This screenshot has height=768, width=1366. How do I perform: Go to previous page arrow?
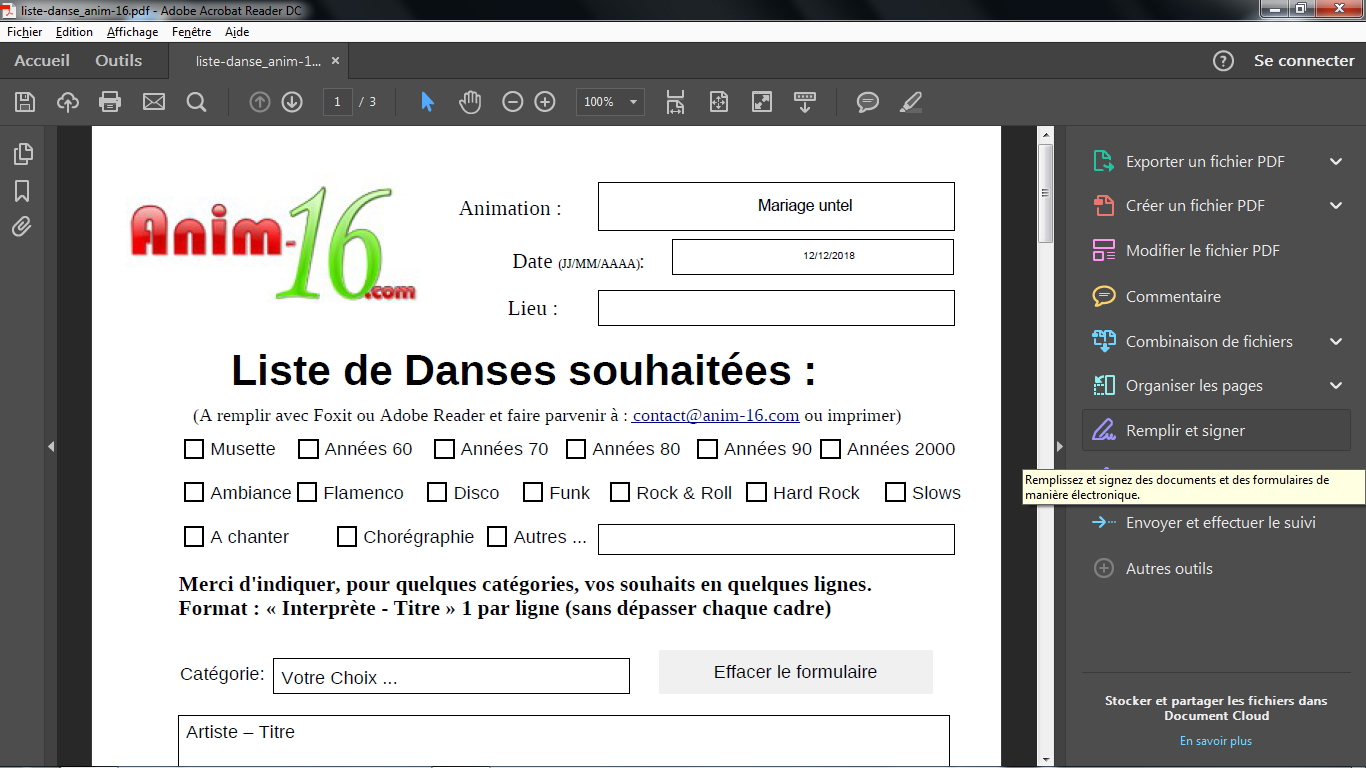(260, 102)
